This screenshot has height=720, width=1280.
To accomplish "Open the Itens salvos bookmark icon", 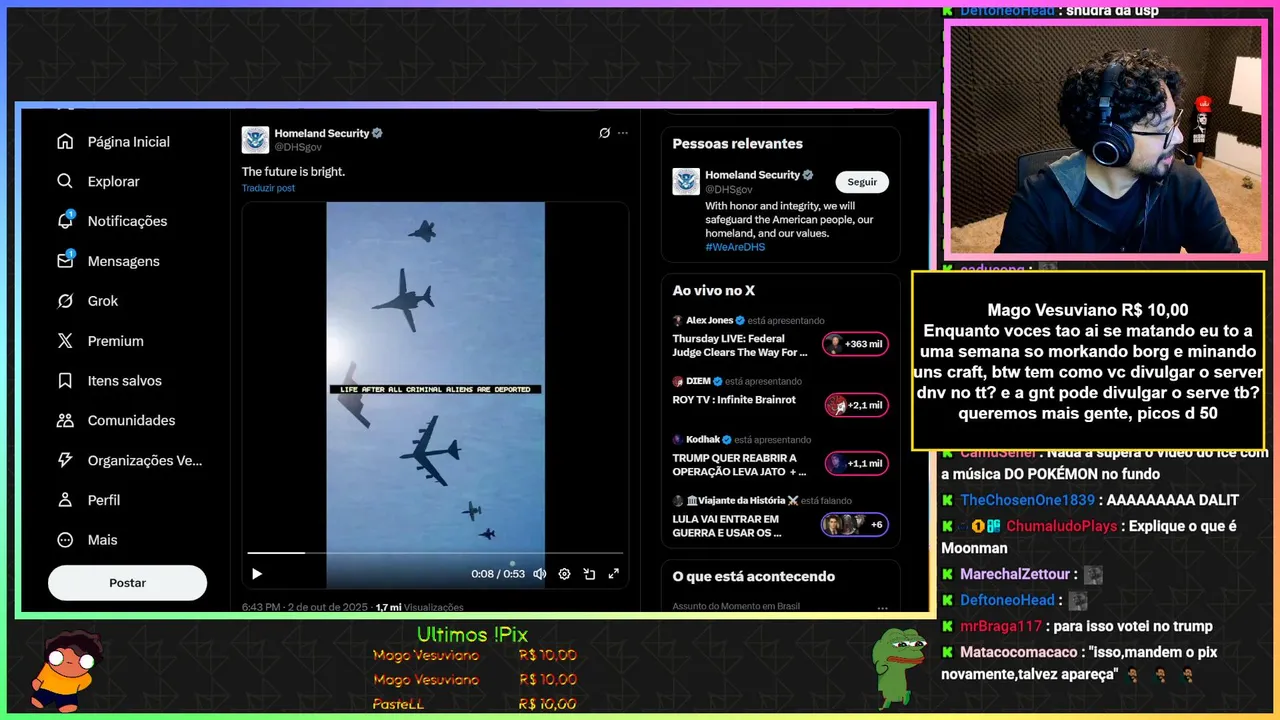I will coord(65,381).
